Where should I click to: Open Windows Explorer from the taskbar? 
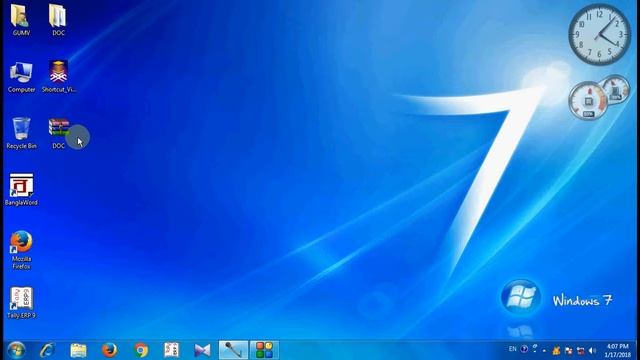[78, 350]
